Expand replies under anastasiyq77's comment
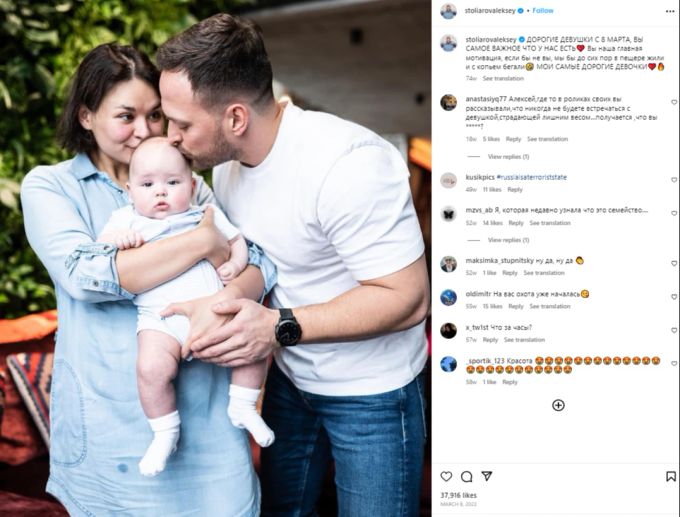 (x=508, y=157)
